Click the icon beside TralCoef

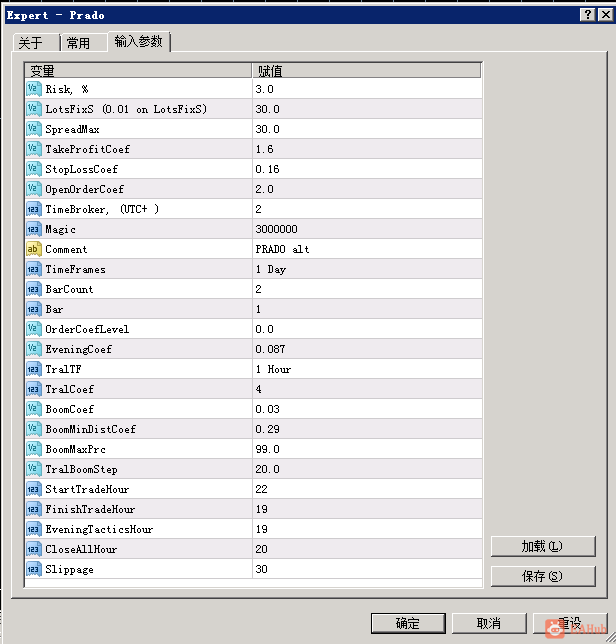34,389
